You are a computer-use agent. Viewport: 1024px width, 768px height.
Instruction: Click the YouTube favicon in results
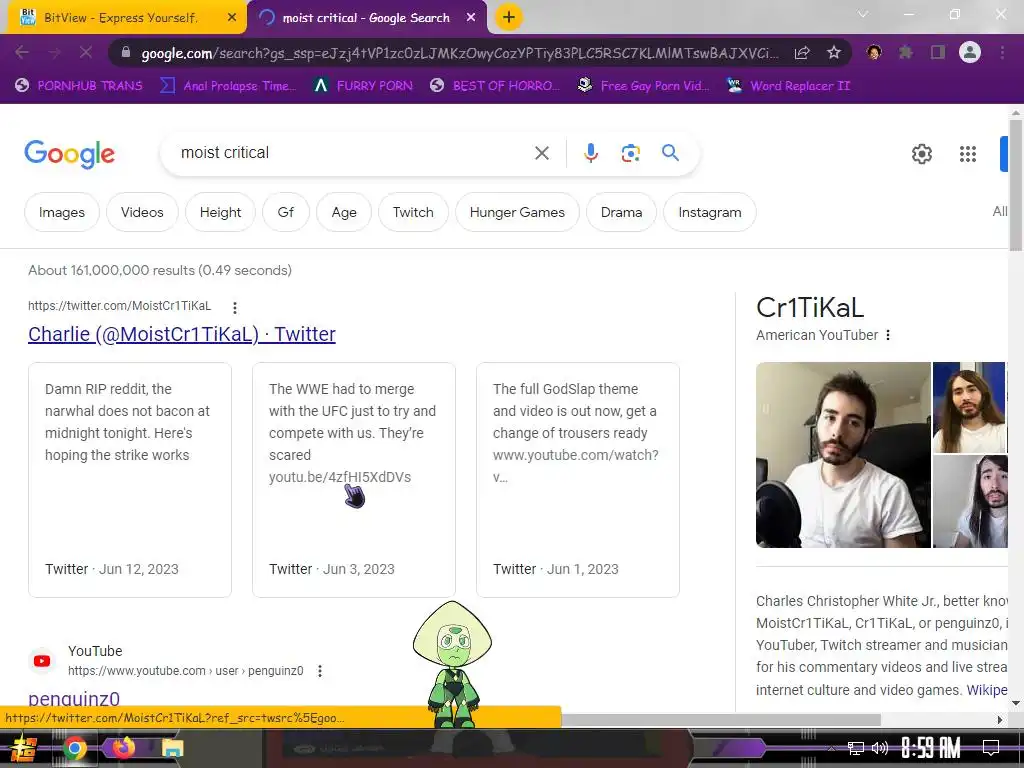(x=42, y=661)
